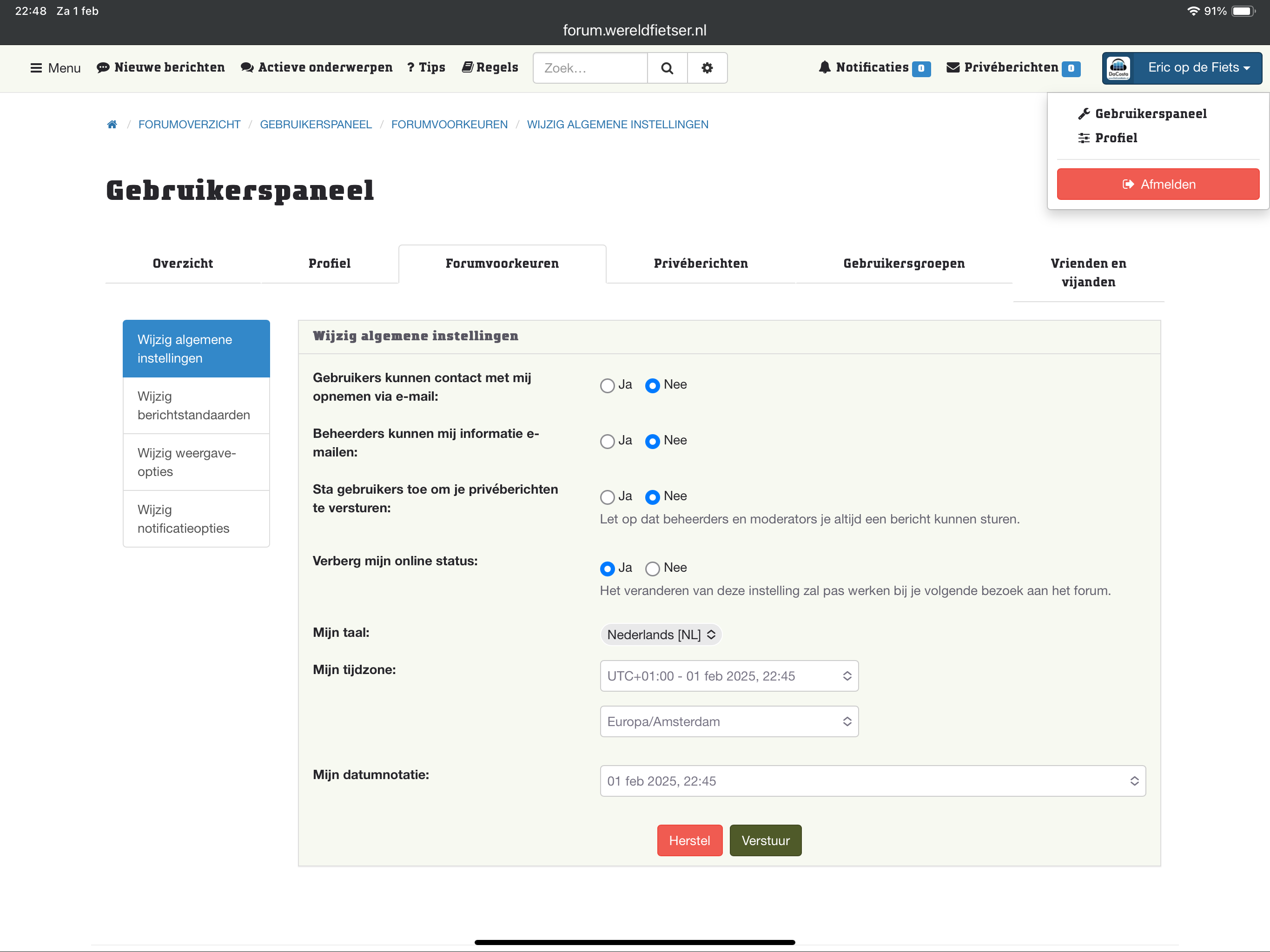Open the UTC+01:00 time offset dropdown
Image resolution: width=1270 pixels, height=952 pixels.
(x=728, y=676)
